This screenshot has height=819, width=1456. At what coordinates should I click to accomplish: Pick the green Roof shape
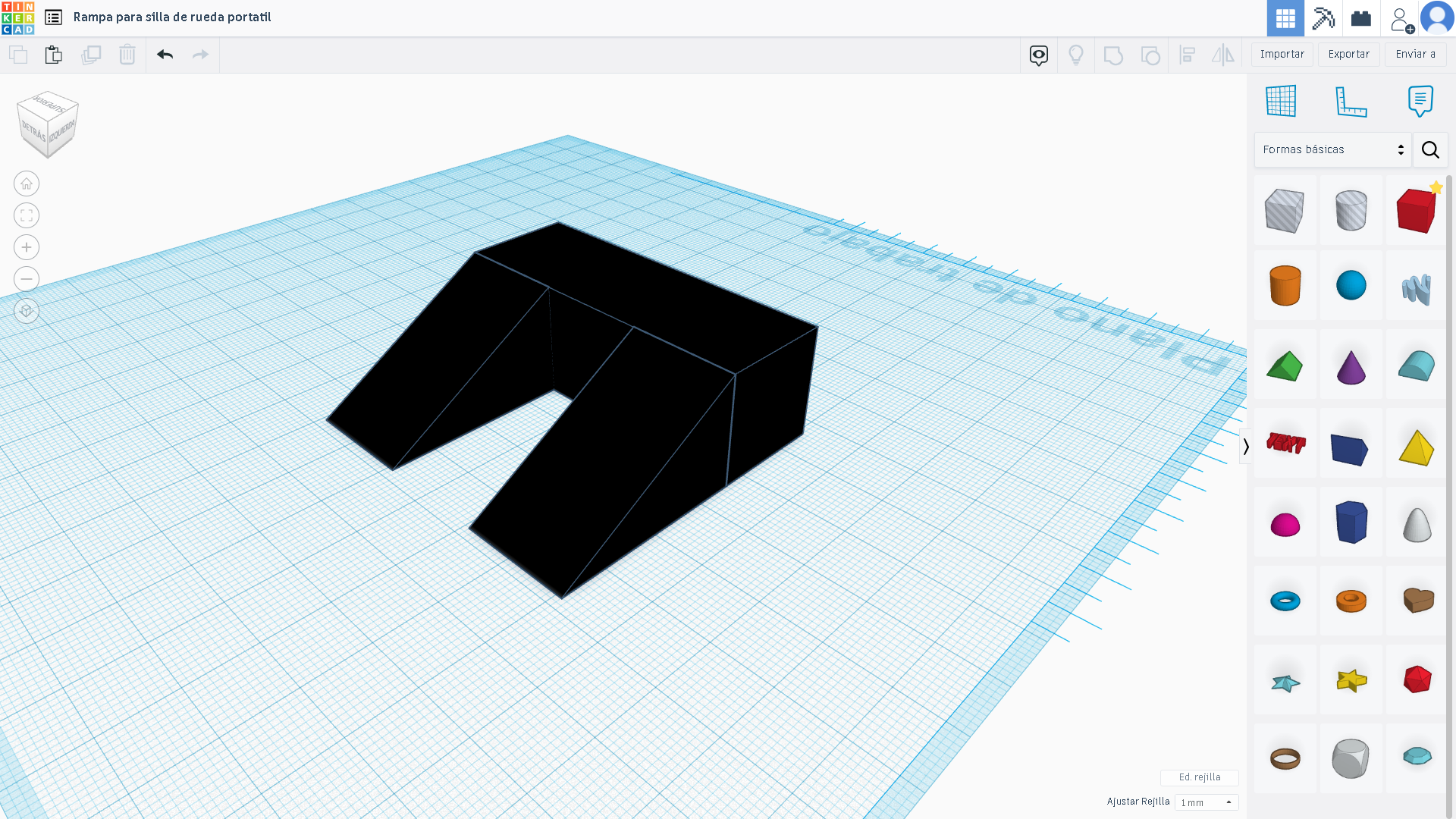pos(1285,366)
